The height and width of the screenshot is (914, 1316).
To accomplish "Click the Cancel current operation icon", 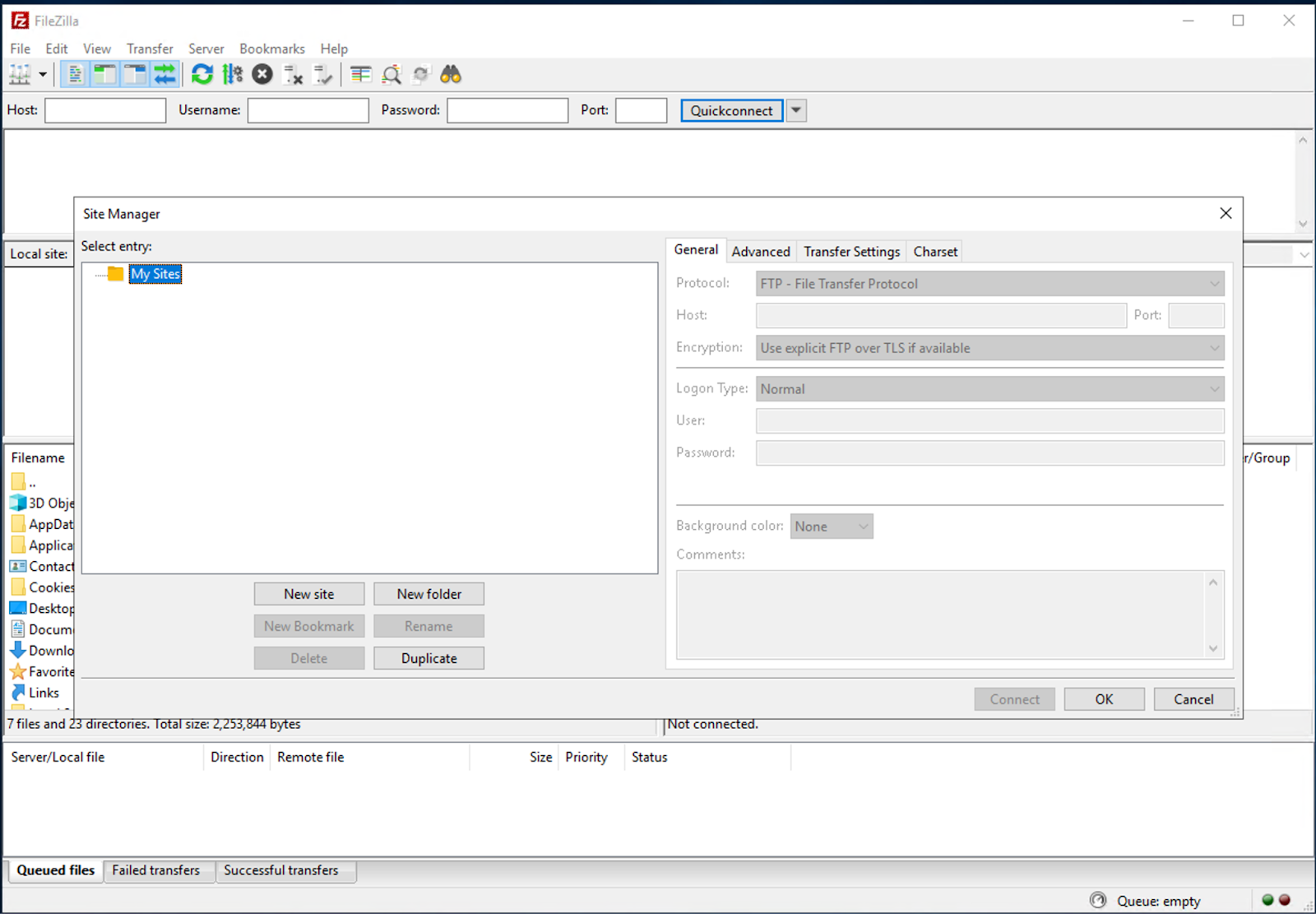I will click(x=262, y=75).
